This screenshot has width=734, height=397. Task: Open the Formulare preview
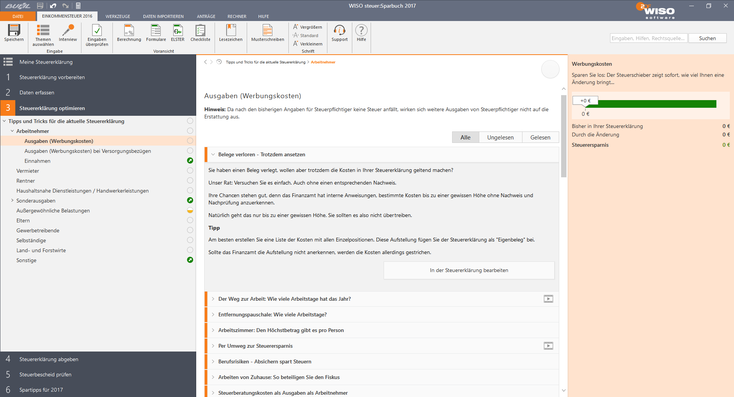[x=156, y=33]
